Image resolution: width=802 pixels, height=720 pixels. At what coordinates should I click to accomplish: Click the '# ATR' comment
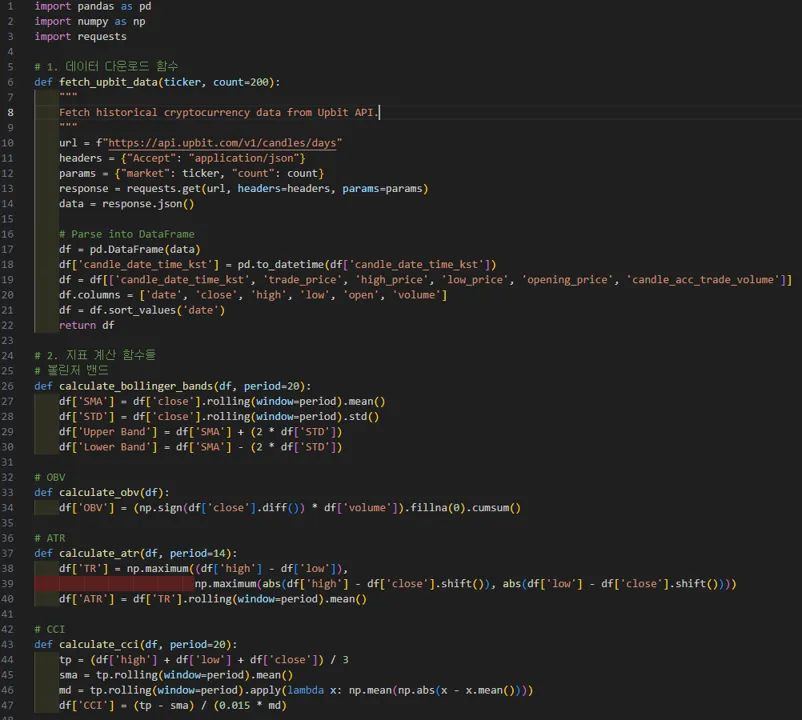tap(50, 538)
